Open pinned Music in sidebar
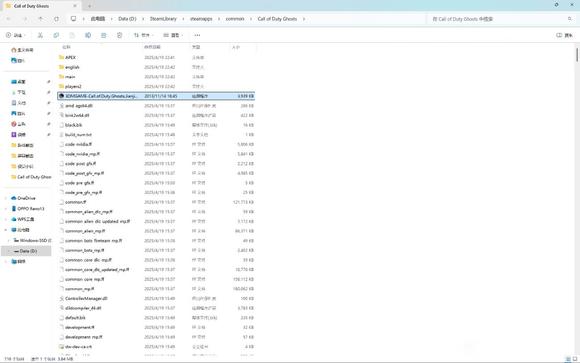Image resolution: width=580 pixels, height=363 pixels. click(18, 124)
